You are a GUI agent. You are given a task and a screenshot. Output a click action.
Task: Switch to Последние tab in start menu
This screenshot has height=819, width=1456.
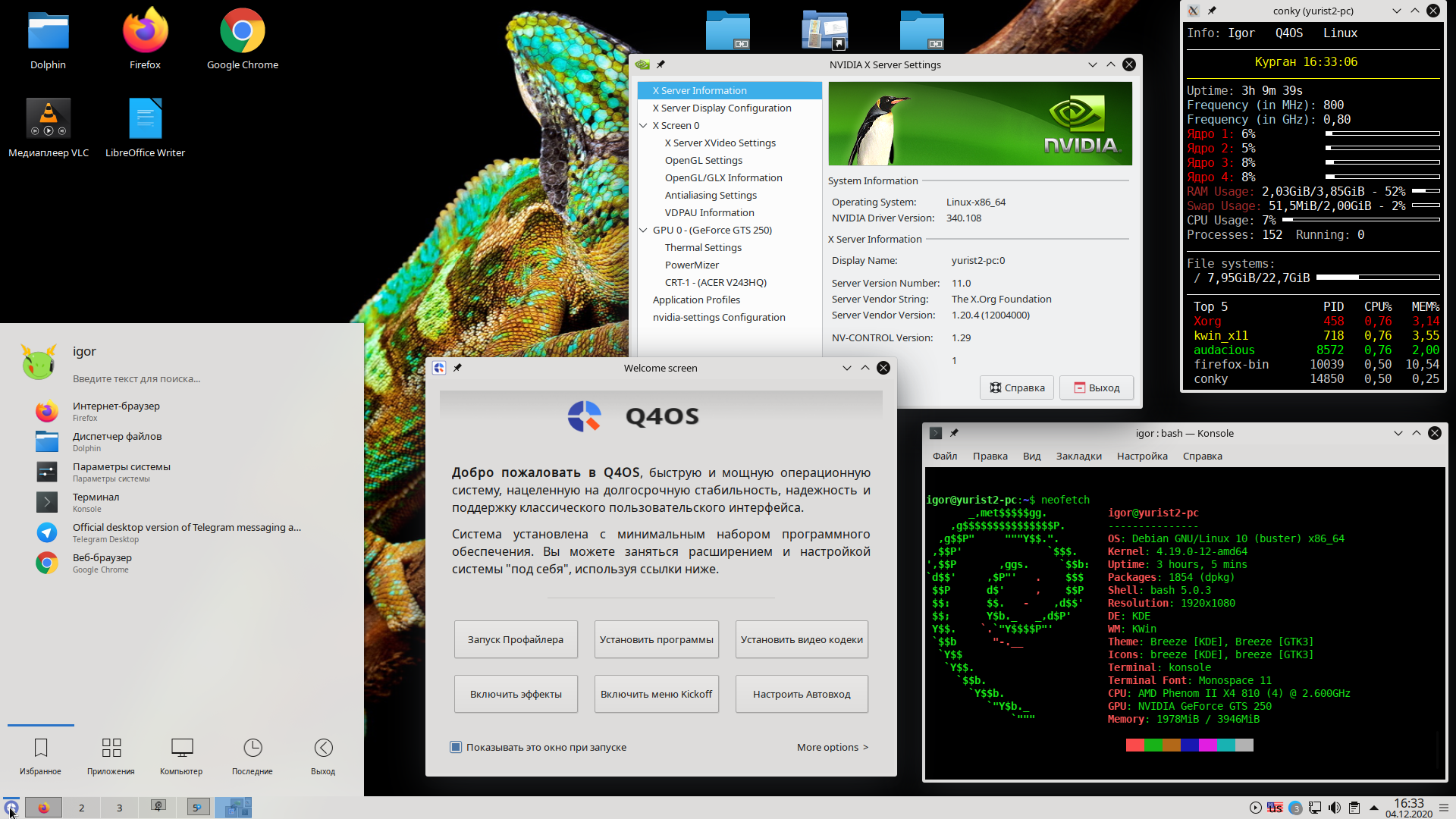253,757
